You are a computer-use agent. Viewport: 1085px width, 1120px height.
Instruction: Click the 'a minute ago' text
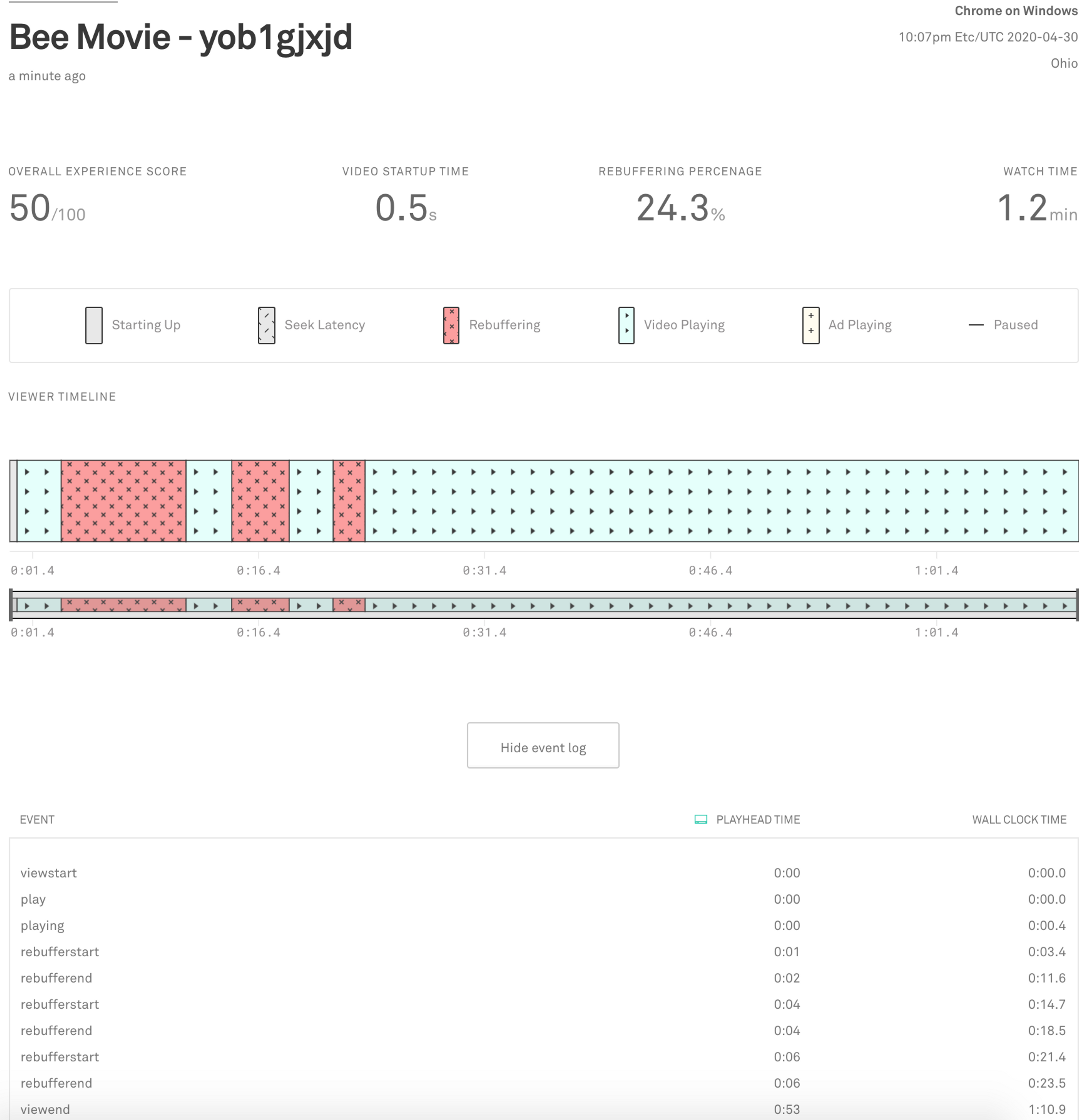tap(47, 76)
